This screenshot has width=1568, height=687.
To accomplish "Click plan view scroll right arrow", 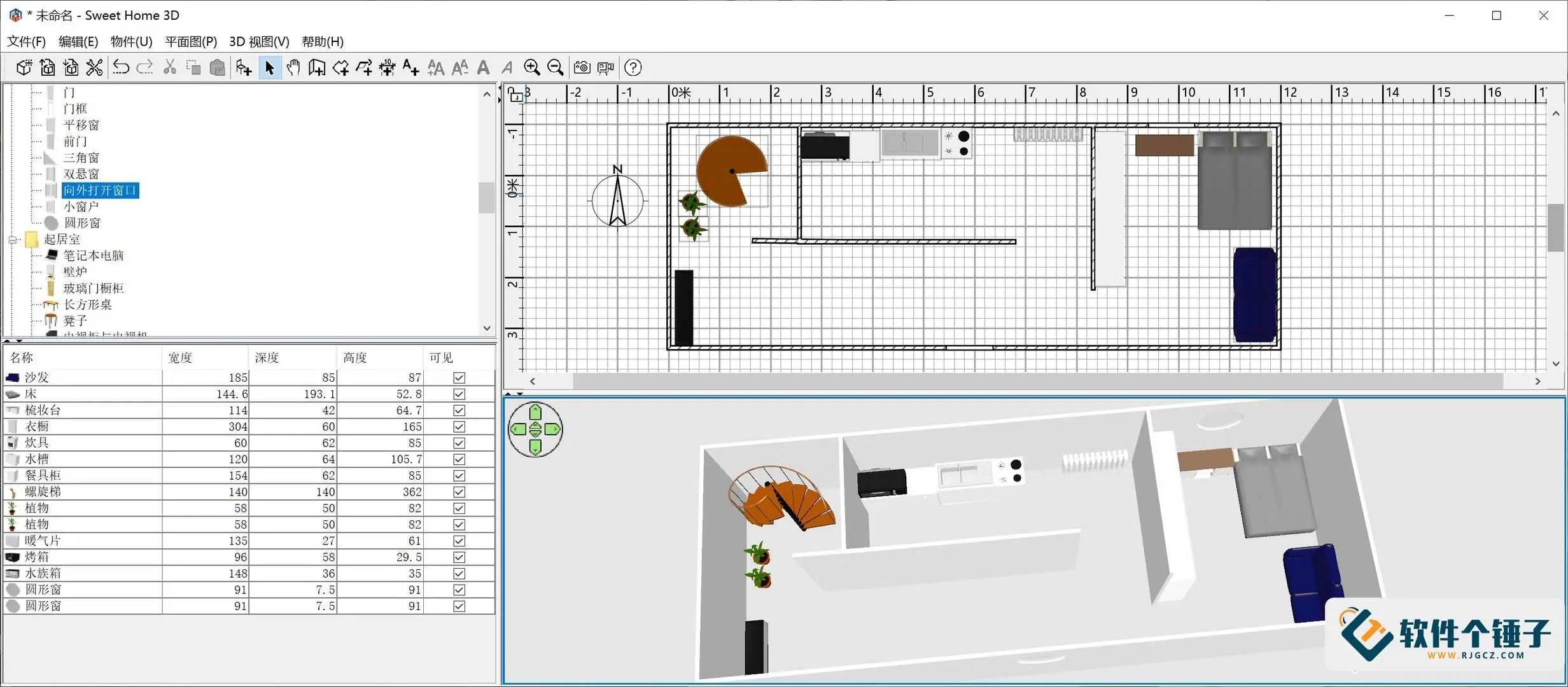I will 1537,381.
